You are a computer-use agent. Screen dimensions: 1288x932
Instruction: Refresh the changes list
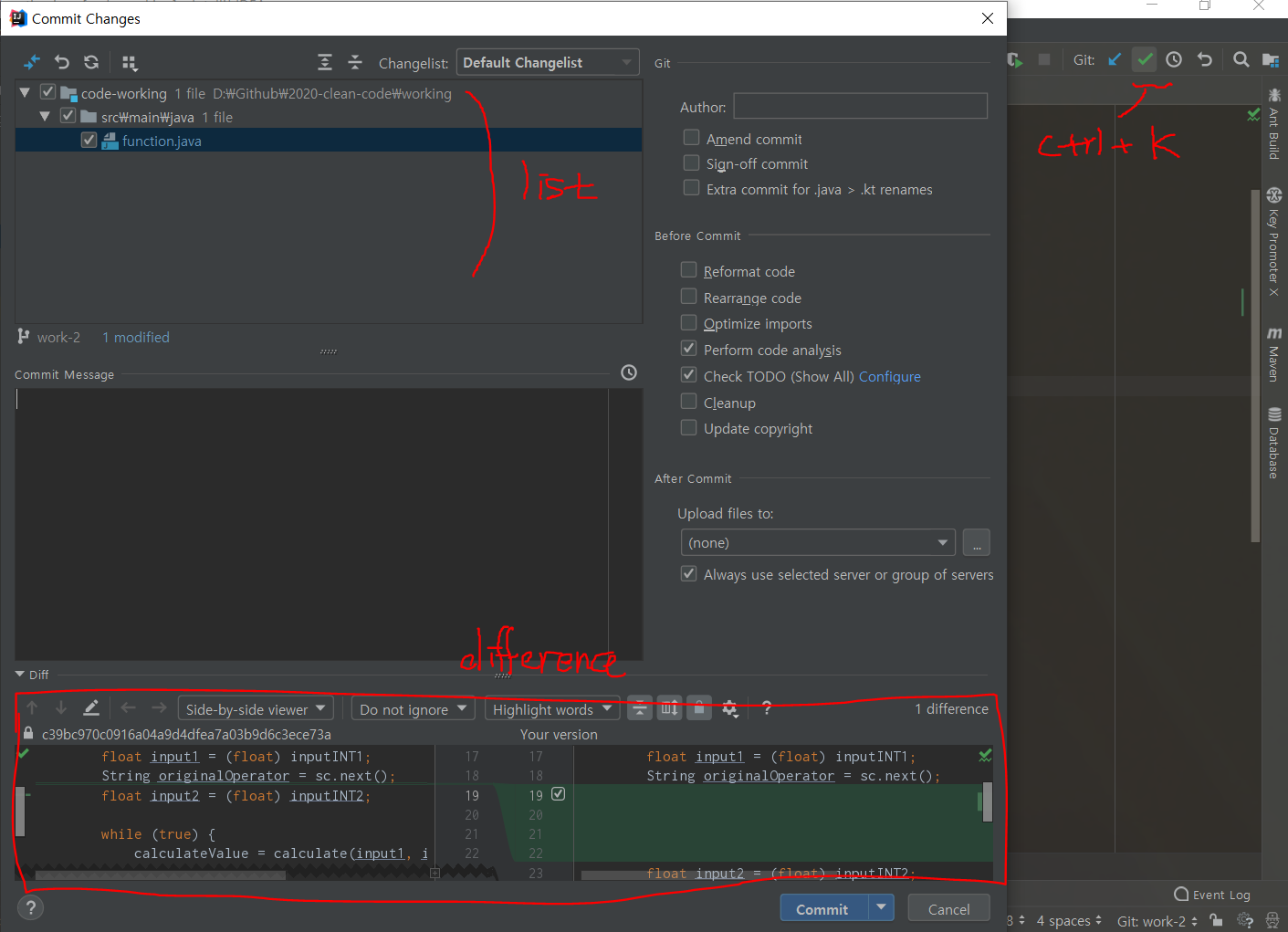pos(91,62)
